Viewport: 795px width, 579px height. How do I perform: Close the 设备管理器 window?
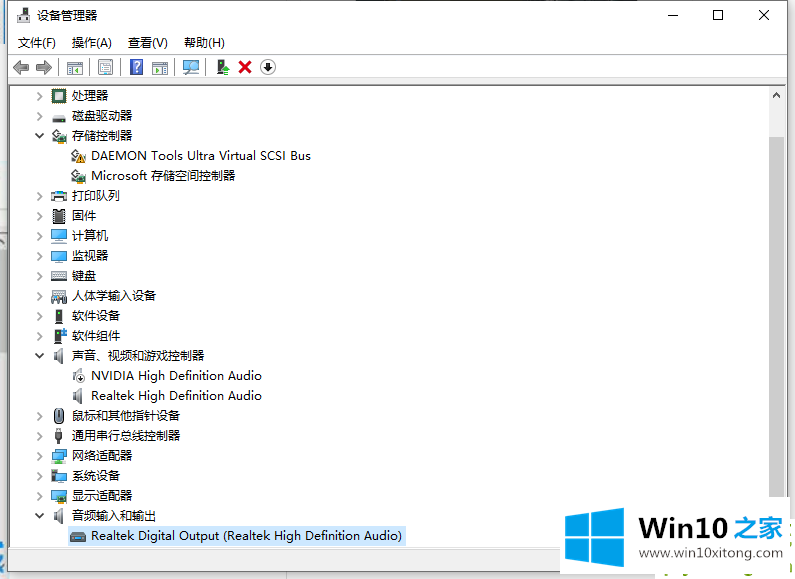[764, 15]
